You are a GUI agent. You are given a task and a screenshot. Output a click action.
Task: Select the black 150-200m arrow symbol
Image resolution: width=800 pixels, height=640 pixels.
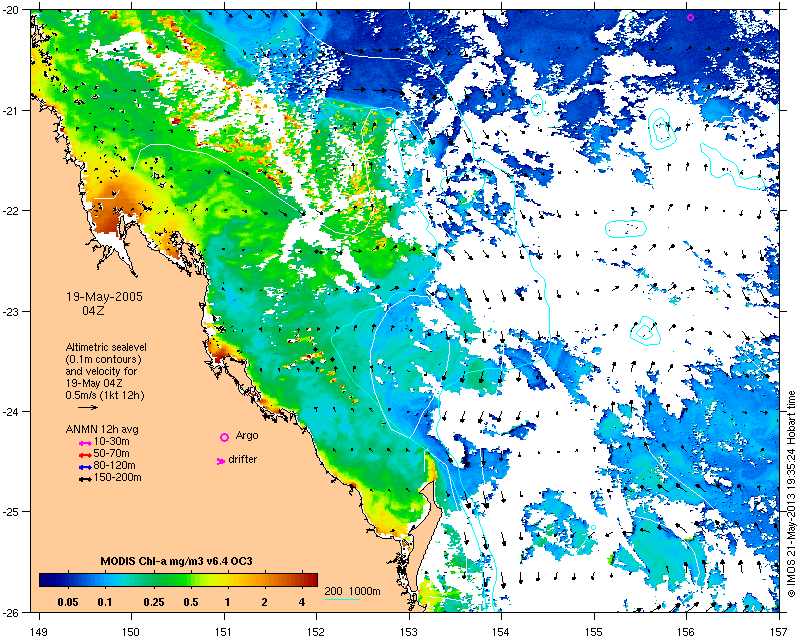(x=85, y=480)
